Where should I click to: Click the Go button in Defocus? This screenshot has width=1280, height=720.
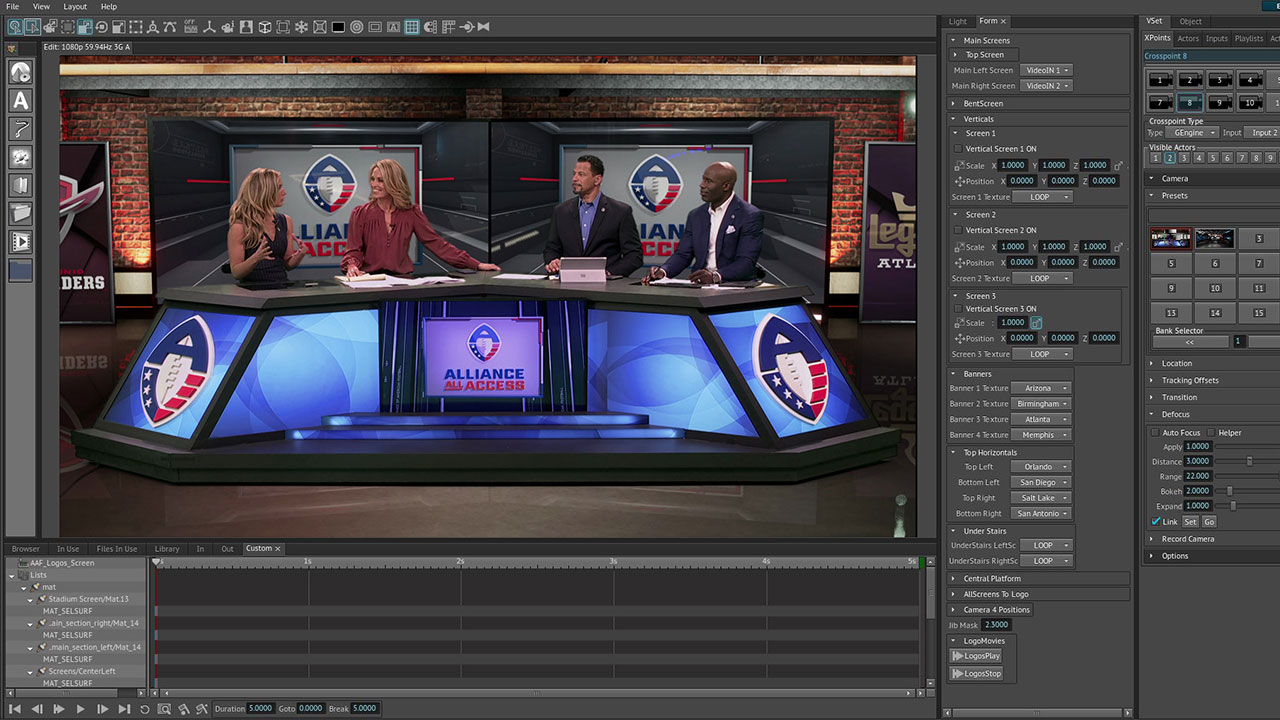coord(1209,522)
